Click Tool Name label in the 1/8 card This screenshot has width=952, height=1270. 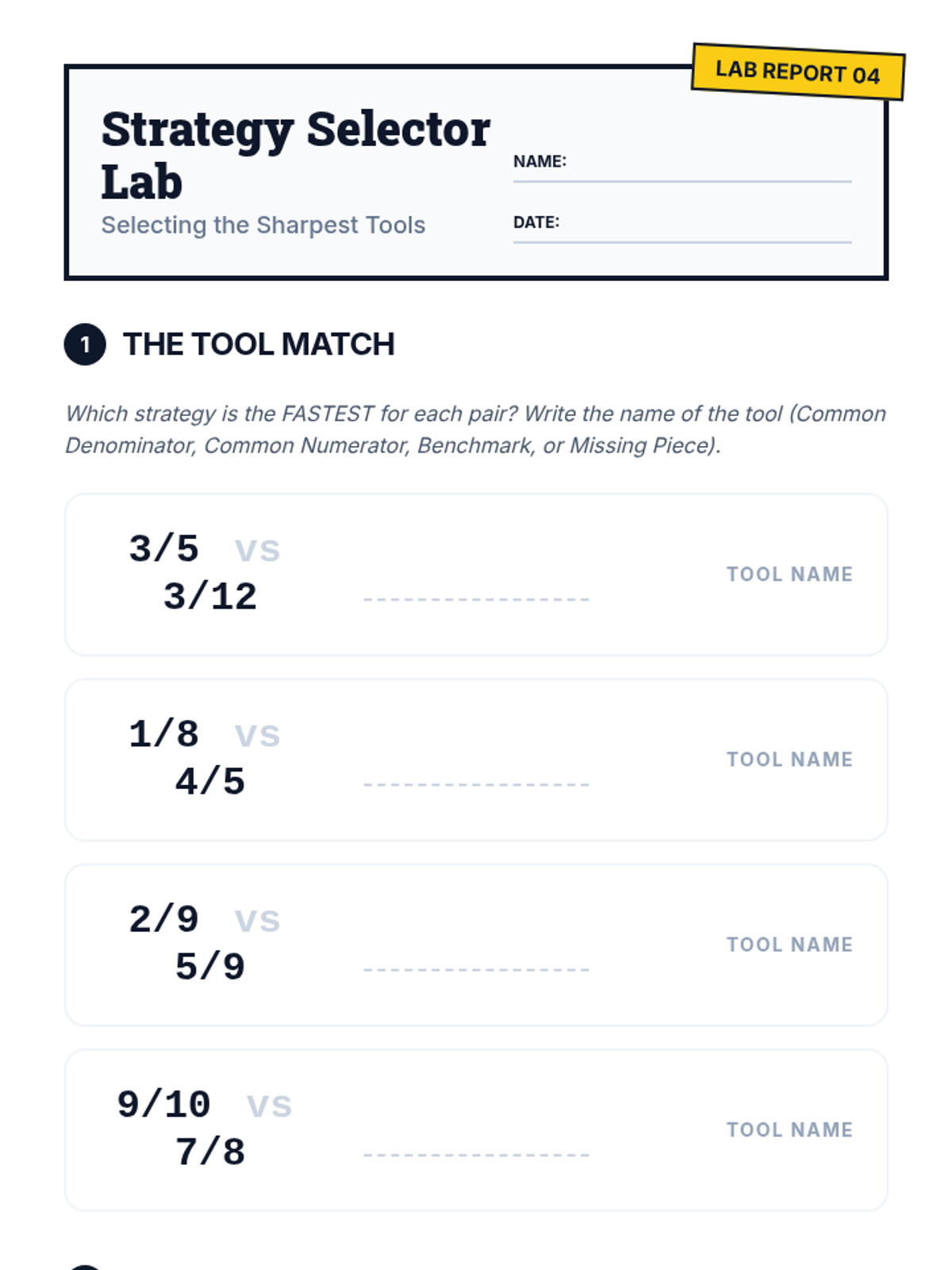[789, 760]
